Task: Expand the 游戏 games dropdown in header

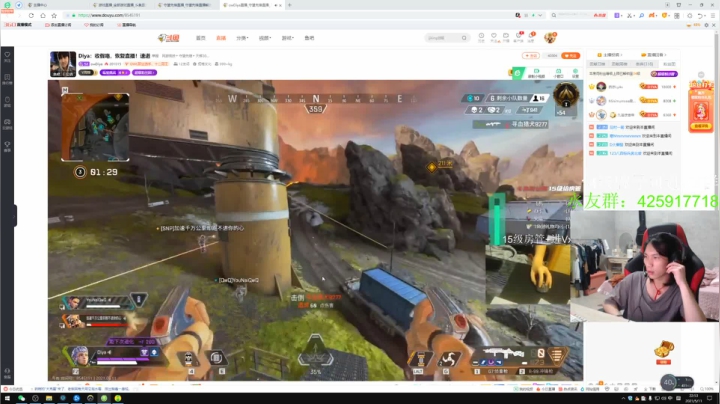Action: (287, 38)
